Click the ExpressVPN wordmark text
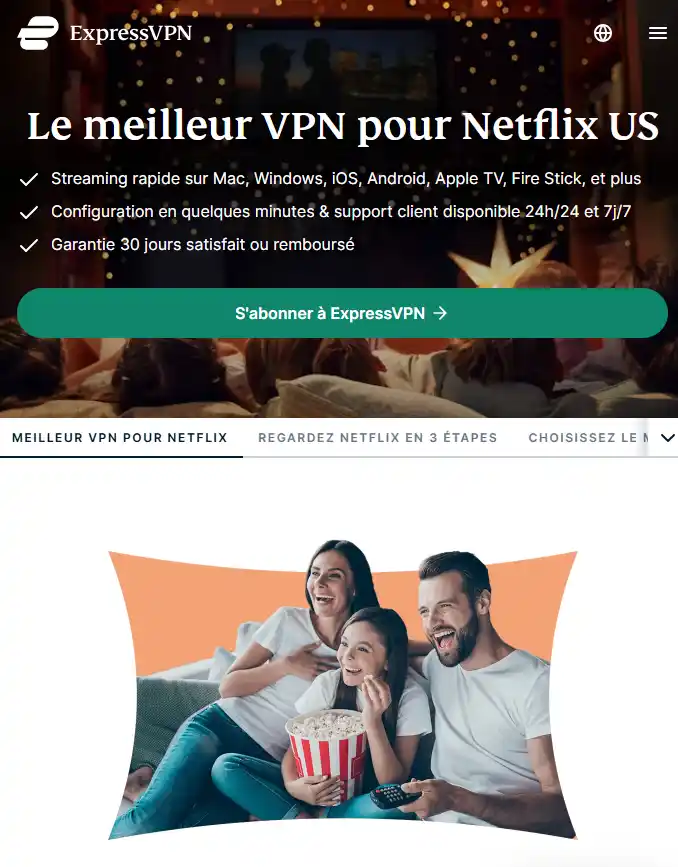 131,33
